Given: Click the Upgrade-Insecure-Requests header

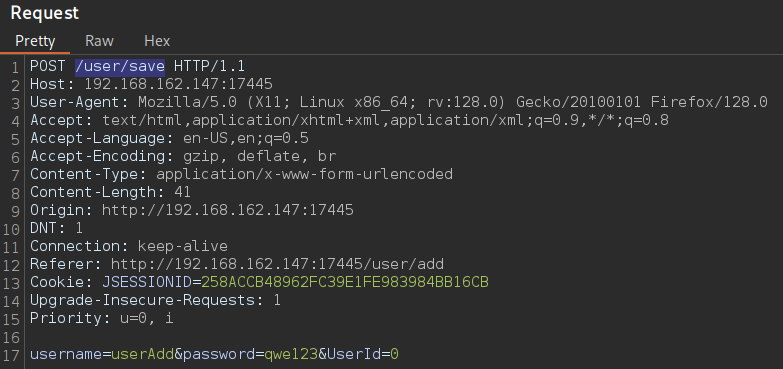Looking at the screenshot, I should tap(155, 300).
